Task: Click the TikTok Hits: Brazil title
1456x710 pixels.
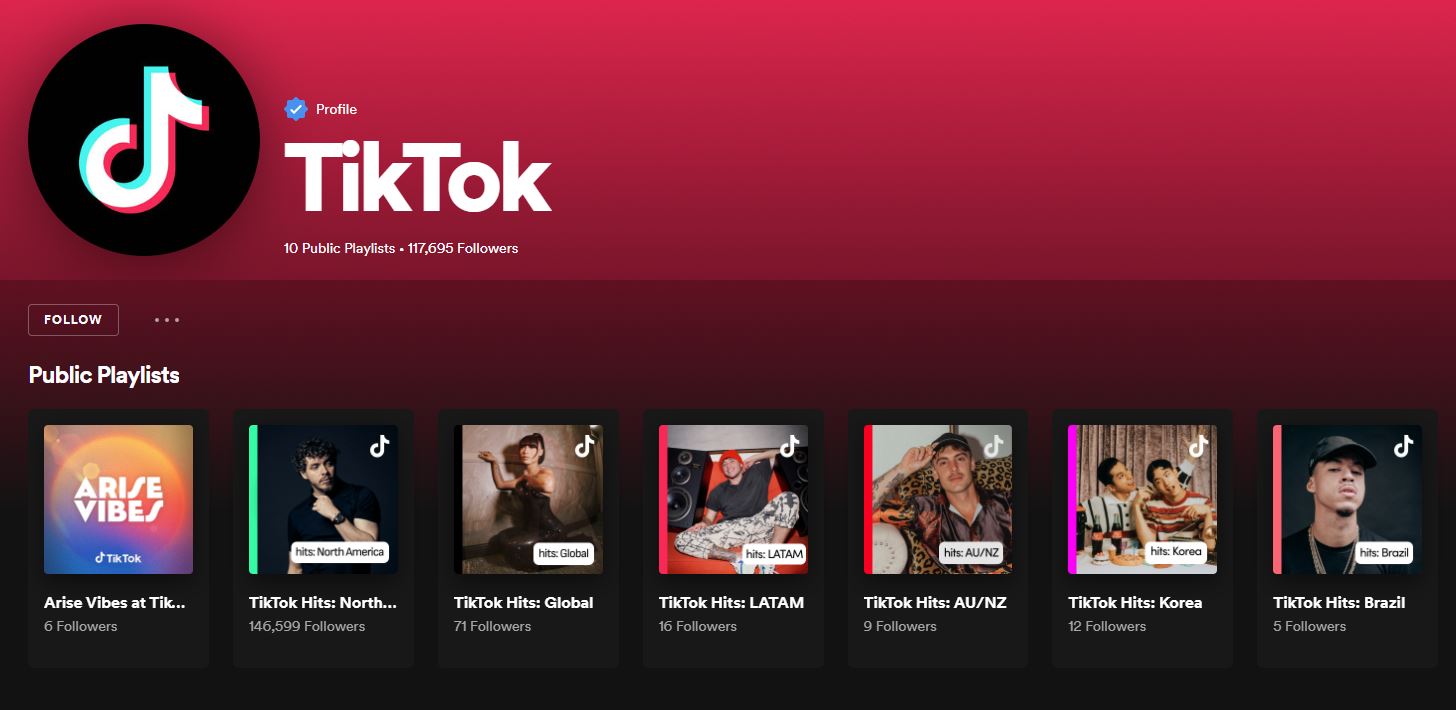Action: (1338, 602)
